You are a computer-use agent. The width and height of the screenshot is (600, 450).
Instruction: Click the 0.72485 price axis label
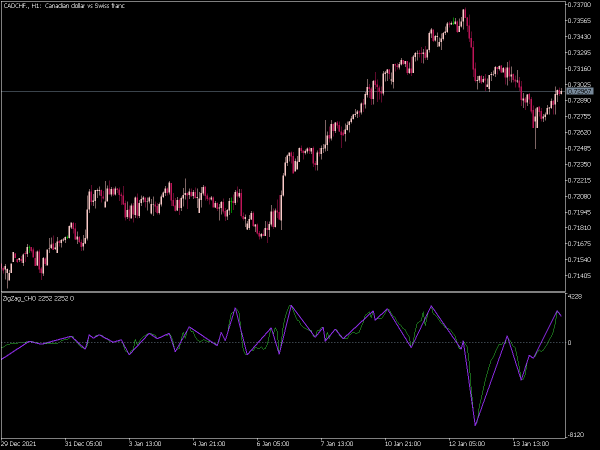coord(580,148)
